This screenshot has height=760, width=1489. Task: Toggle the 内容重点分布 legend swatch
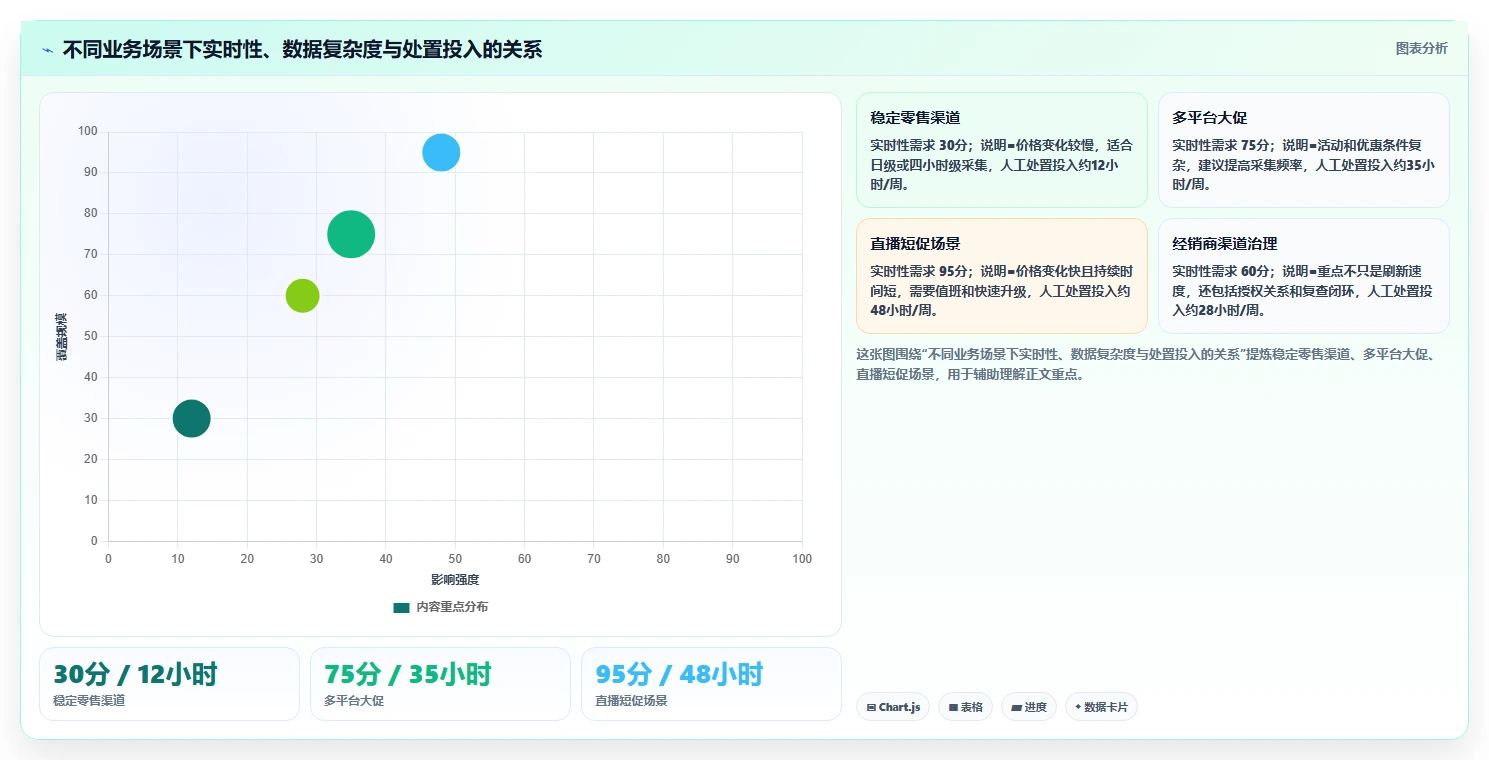pyautogui.click(x=401, y=607)
